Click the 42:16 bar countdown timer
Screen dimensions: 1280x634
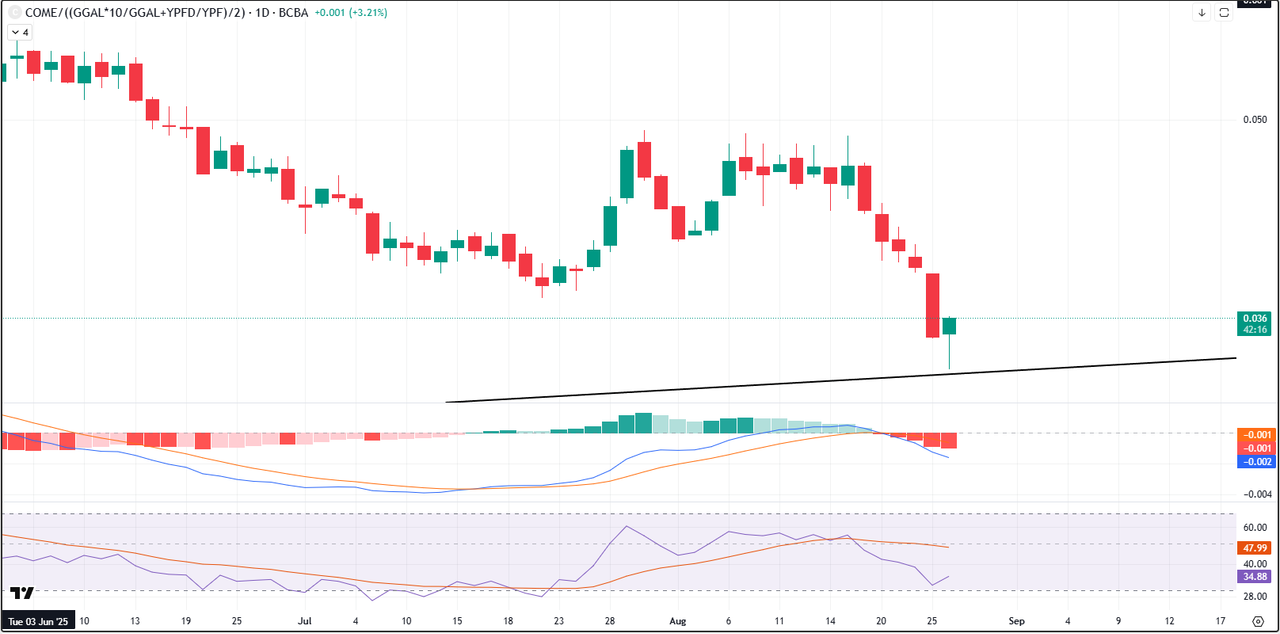coord(1257,329)
